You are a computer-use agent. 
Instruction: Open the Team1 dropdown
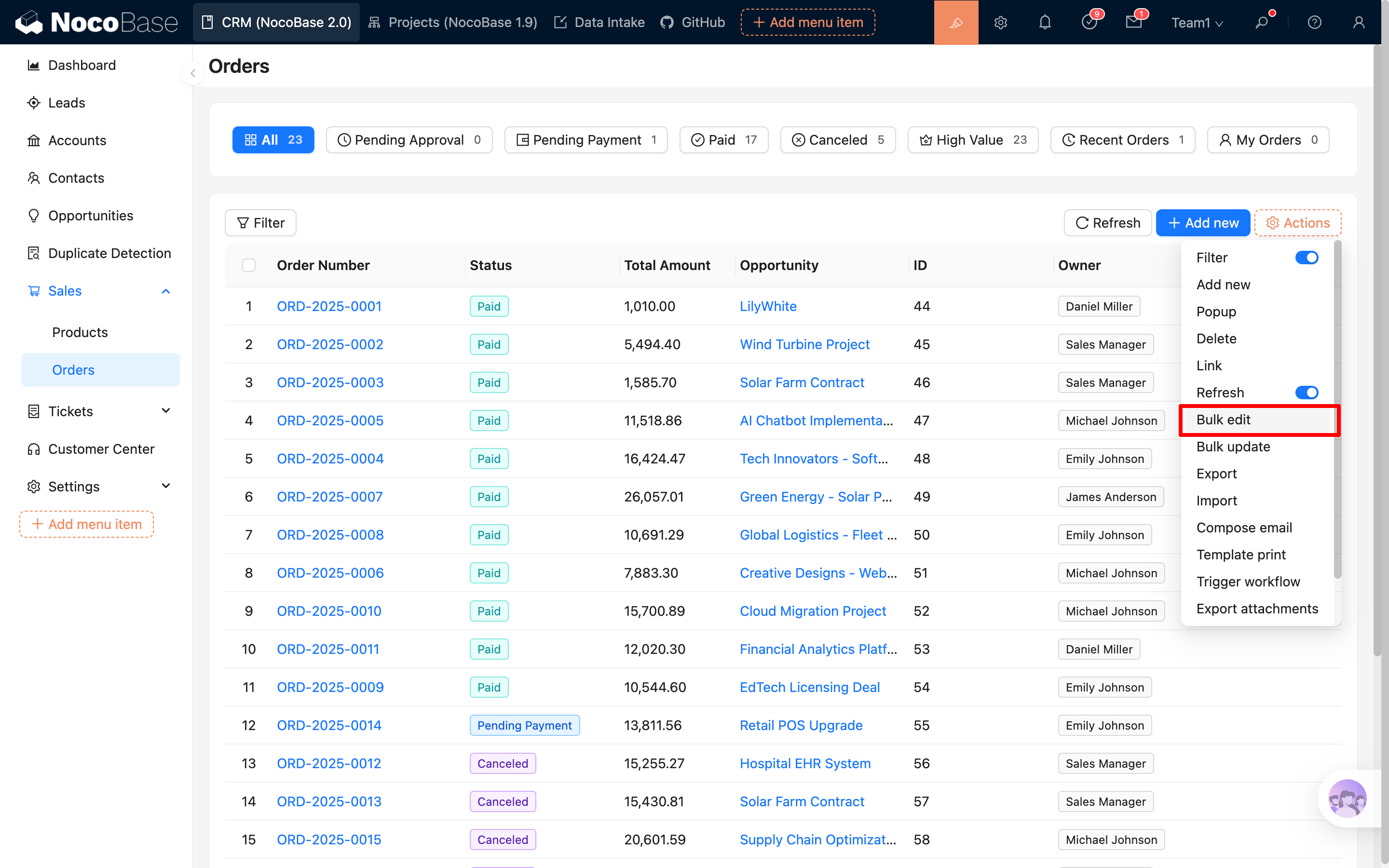pos(1197,22)
